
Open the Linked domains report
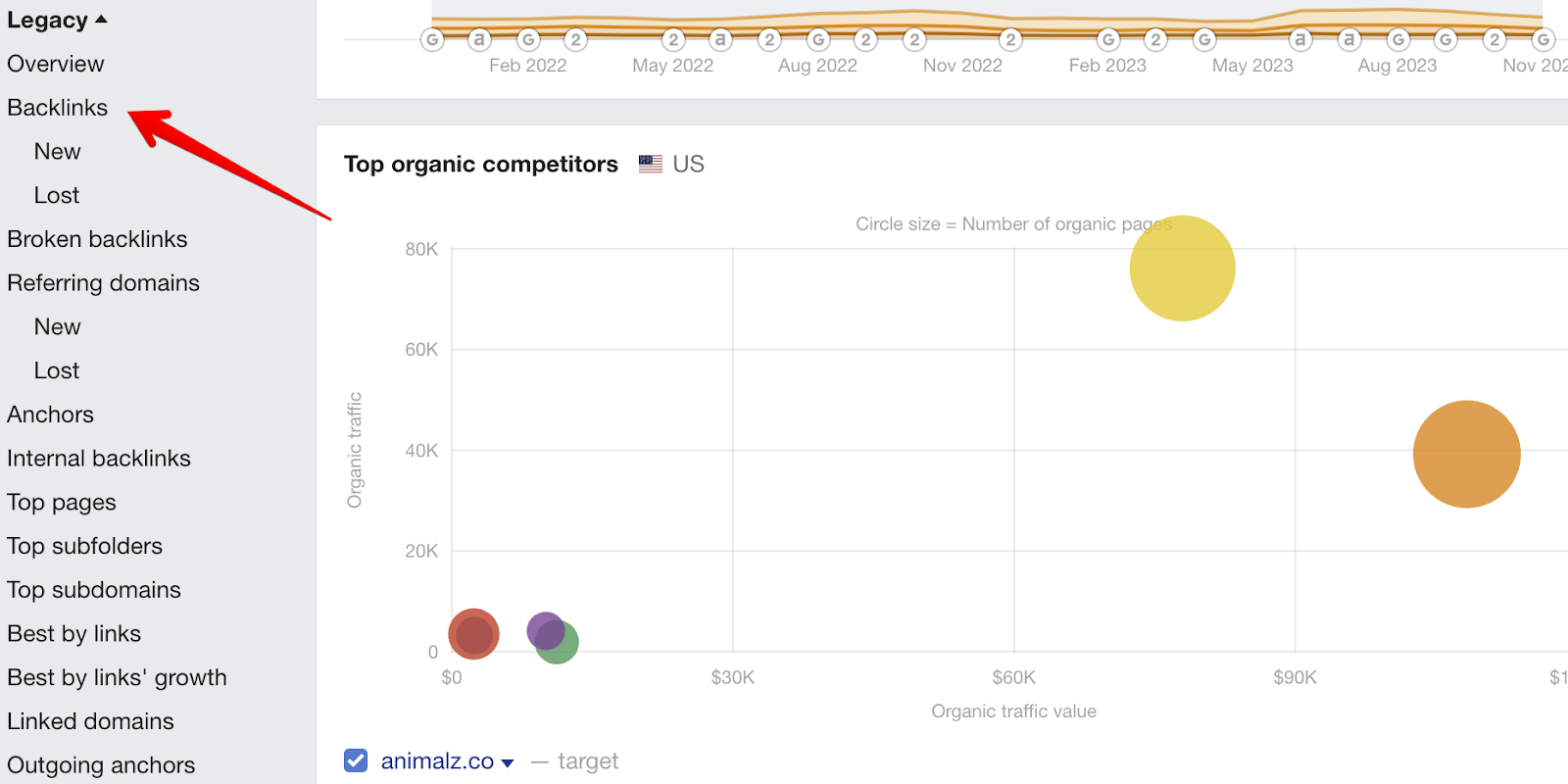coord(90,721)
